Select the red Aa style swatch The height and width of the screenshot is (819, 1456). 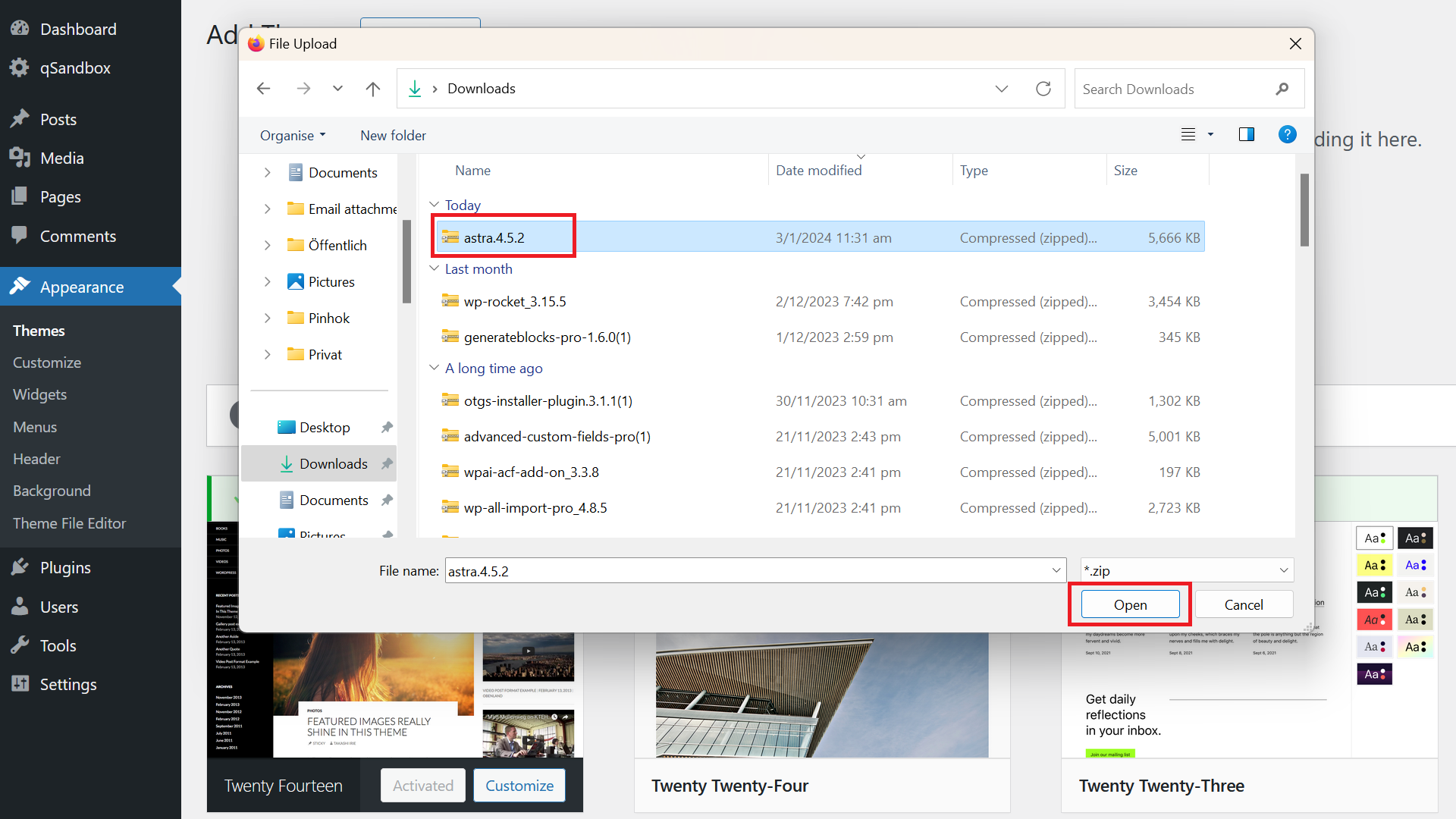1374,620
